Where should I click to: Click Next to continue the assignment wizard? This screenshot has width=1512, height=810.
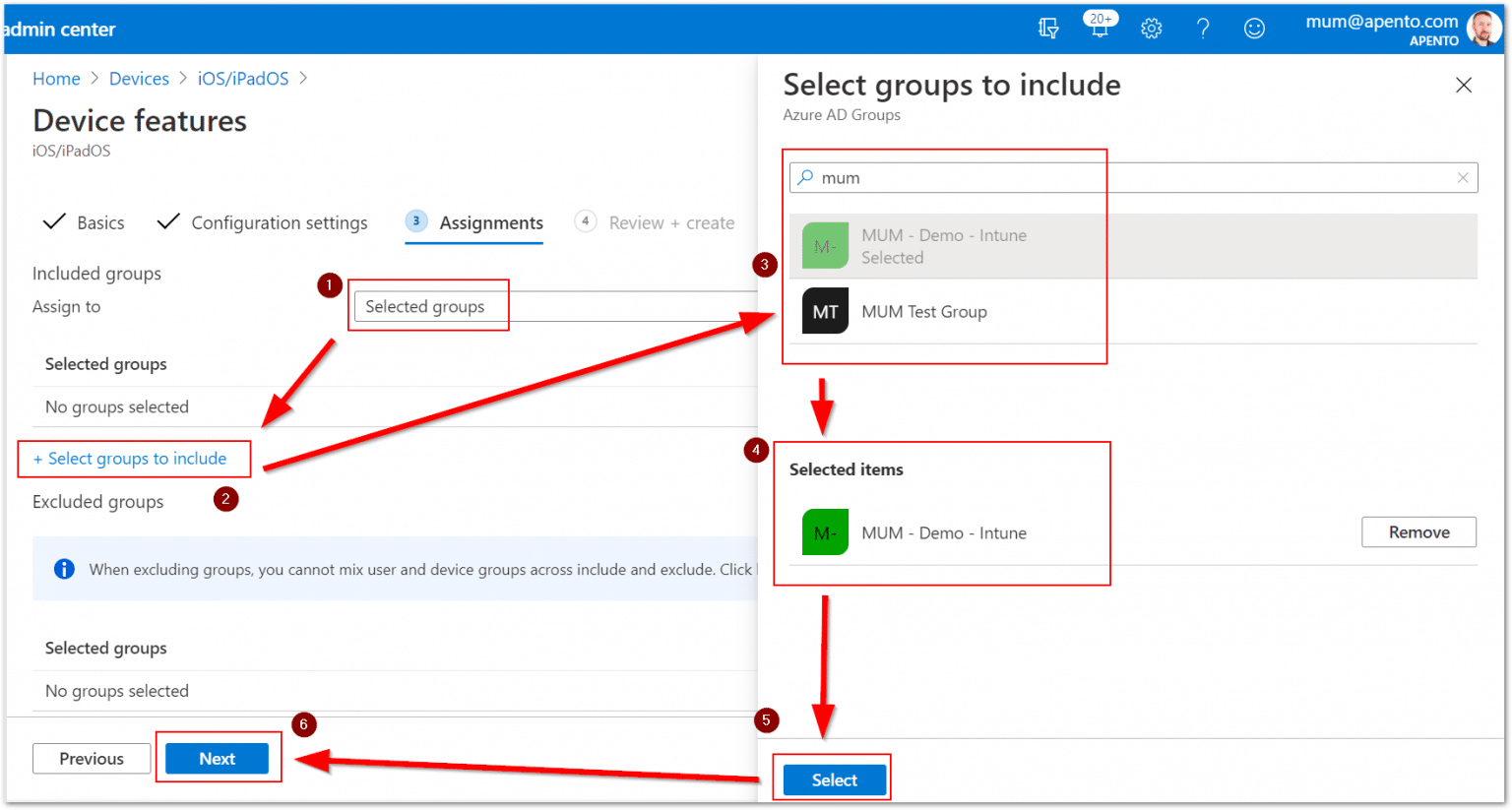pyautogui.click(x=219, y=758)
